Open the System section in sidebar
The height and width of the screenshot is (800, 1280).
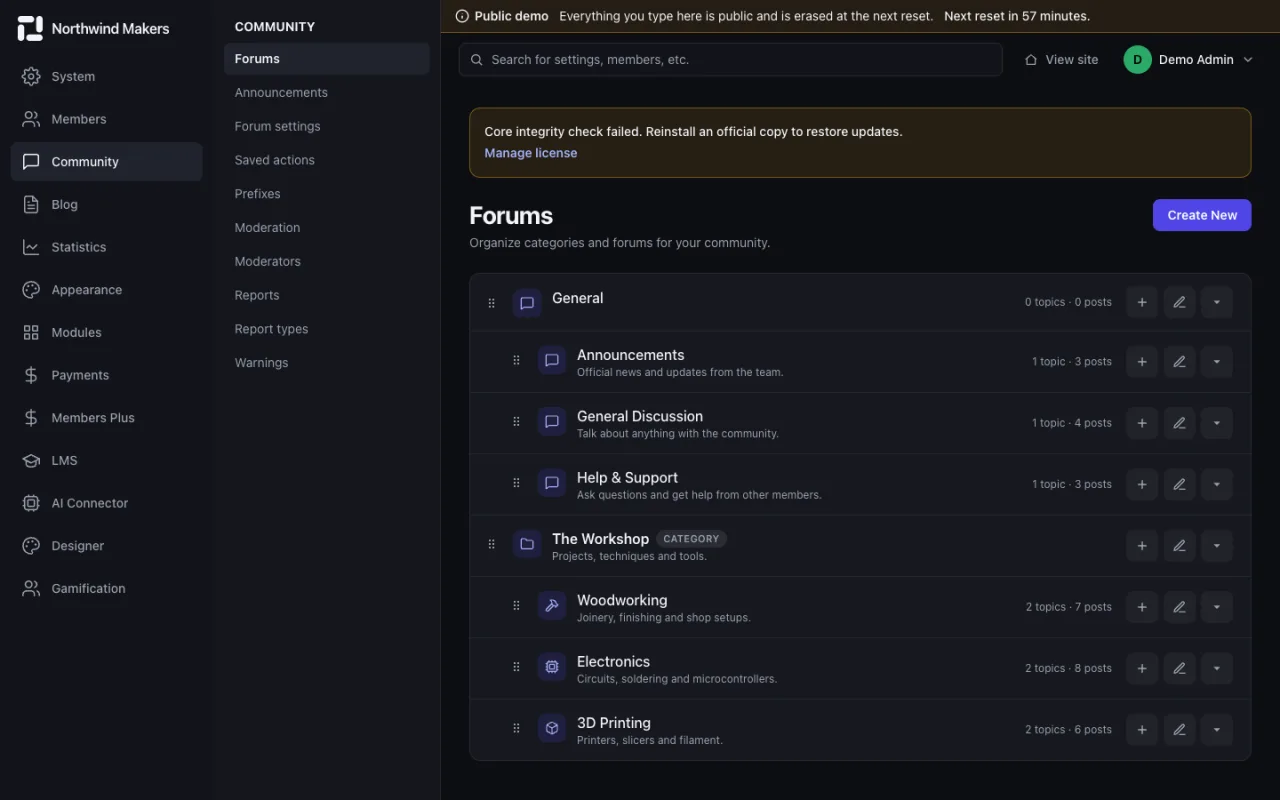click(x=106, y=76)
